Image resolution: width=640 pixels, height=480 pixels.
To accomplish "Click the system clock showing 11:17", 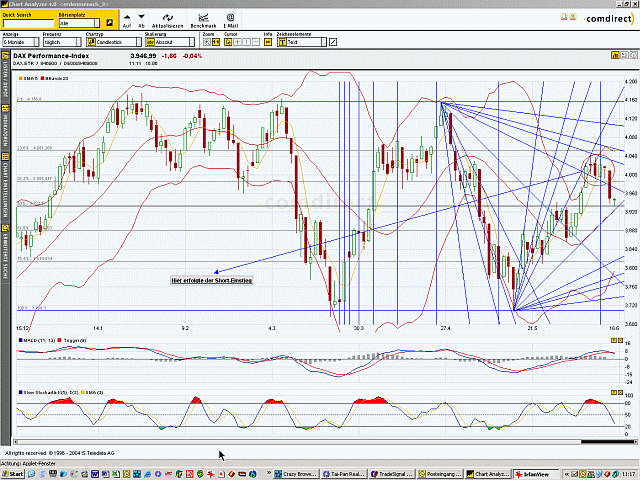I will coord(628,474).
